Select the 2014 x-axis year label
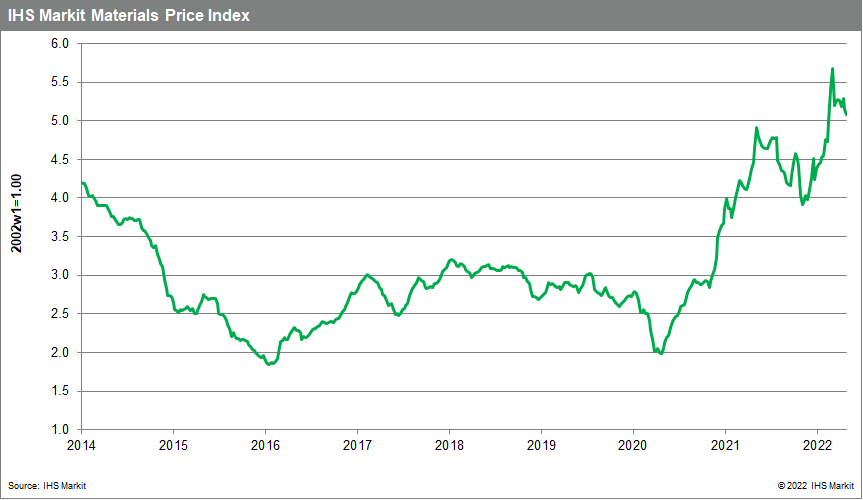This screenshot has height=500, width=863. click(x=81, y=443)
